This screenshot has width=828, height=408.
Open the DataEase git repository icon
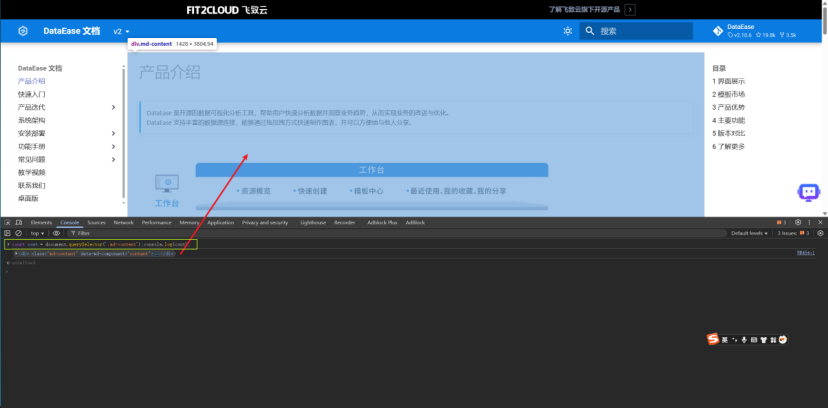click(x=718, y=31)
